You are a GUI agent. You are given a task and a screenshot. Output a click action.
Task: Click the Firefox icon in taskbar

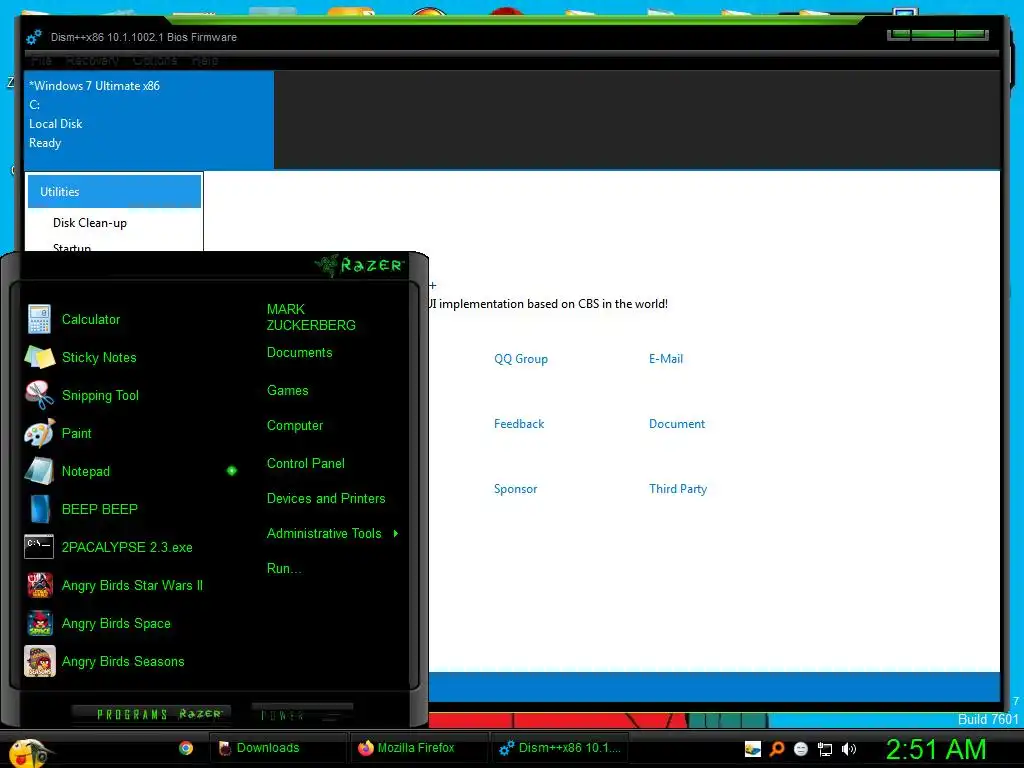click(365, 748)
